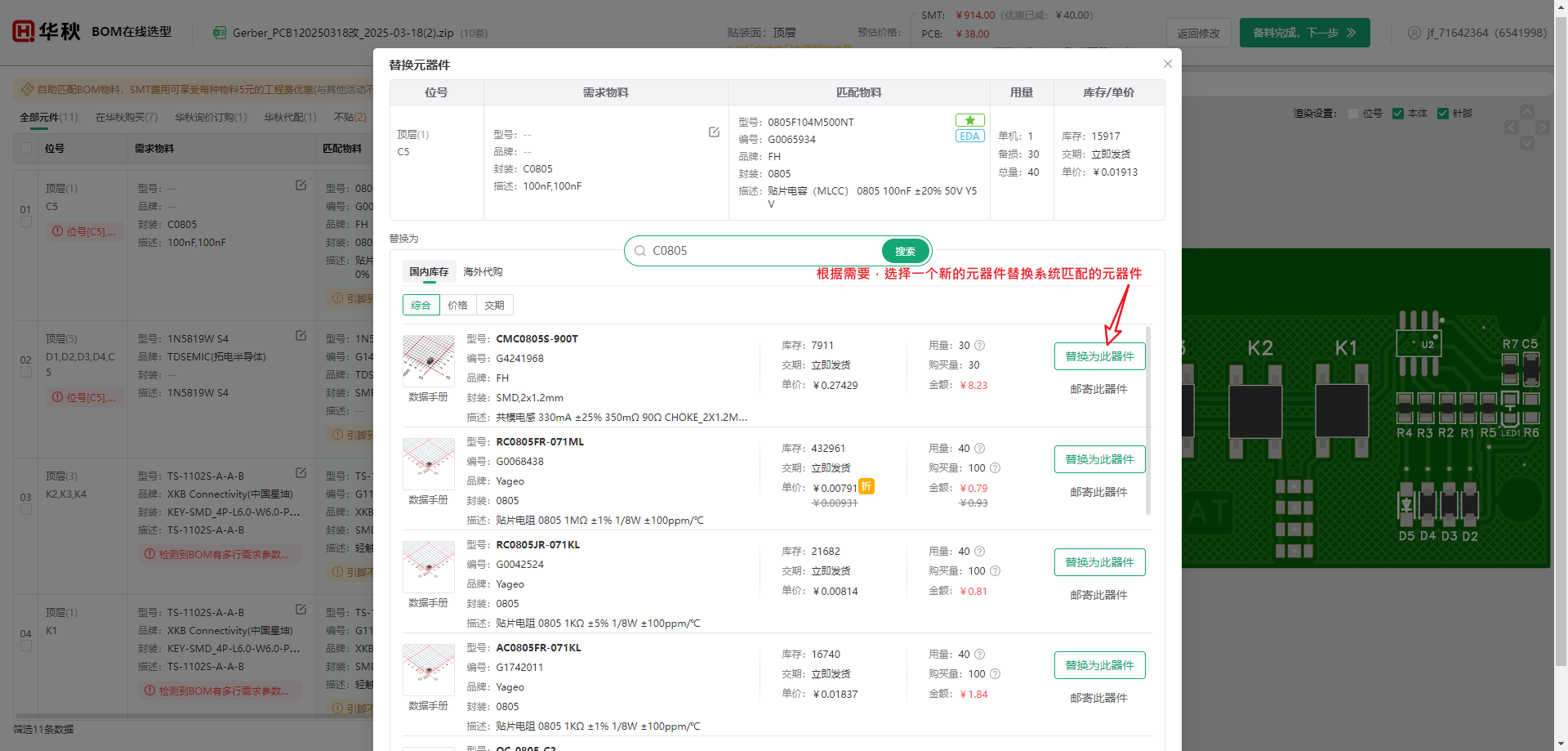Click the PCB view up arrow
1568x751 pixels.
coord(1527,112)
